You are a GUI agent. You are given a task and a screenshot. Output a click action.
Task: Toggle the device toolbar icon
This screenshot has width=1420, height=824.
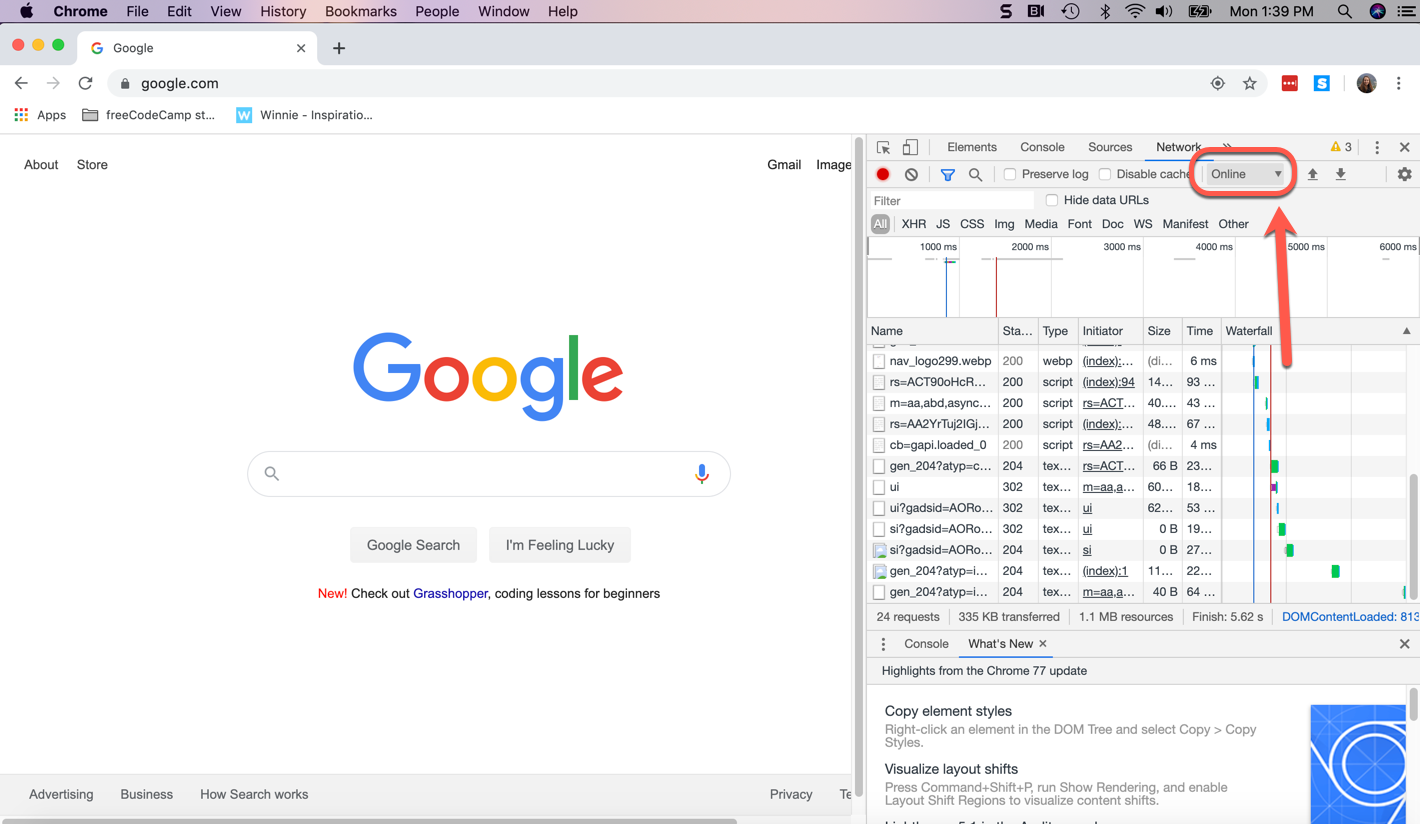coord(910,147)
